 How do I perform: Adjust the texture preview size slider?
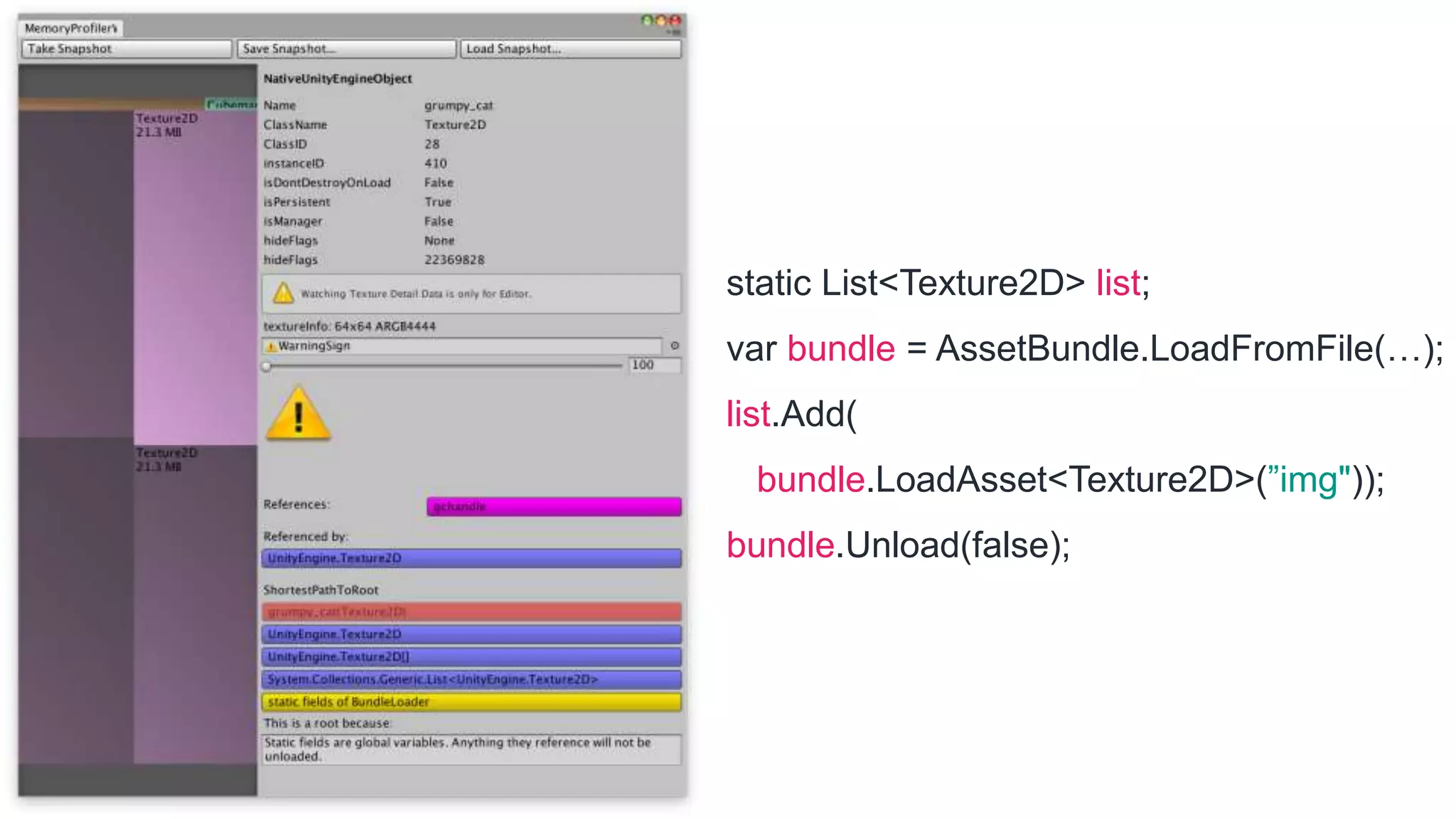(x=267, y=367)
